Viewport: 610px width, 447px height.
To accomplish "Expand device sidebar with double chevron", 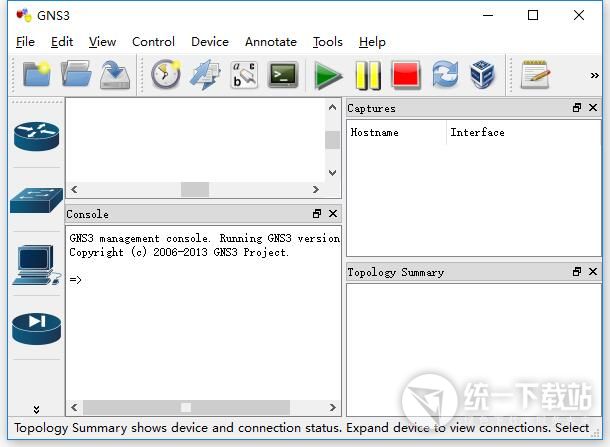I will 37,409.
